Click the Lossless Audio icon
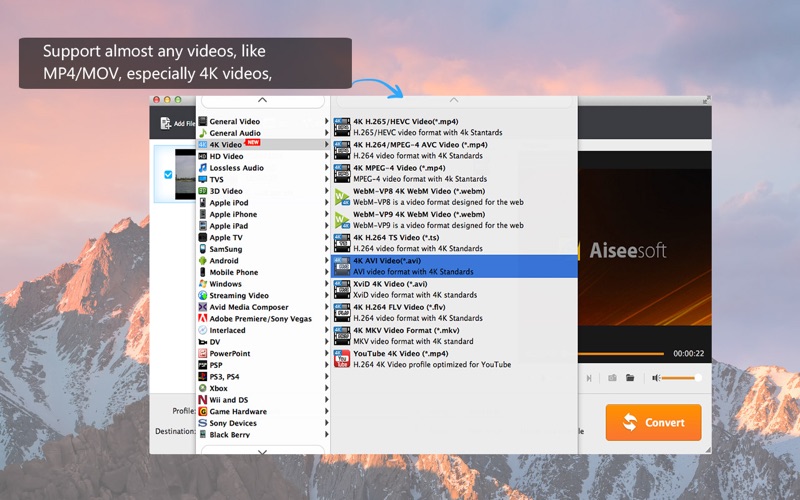This screenshot has height=500, width=800. pyautogui.click(x=203, y=168)
